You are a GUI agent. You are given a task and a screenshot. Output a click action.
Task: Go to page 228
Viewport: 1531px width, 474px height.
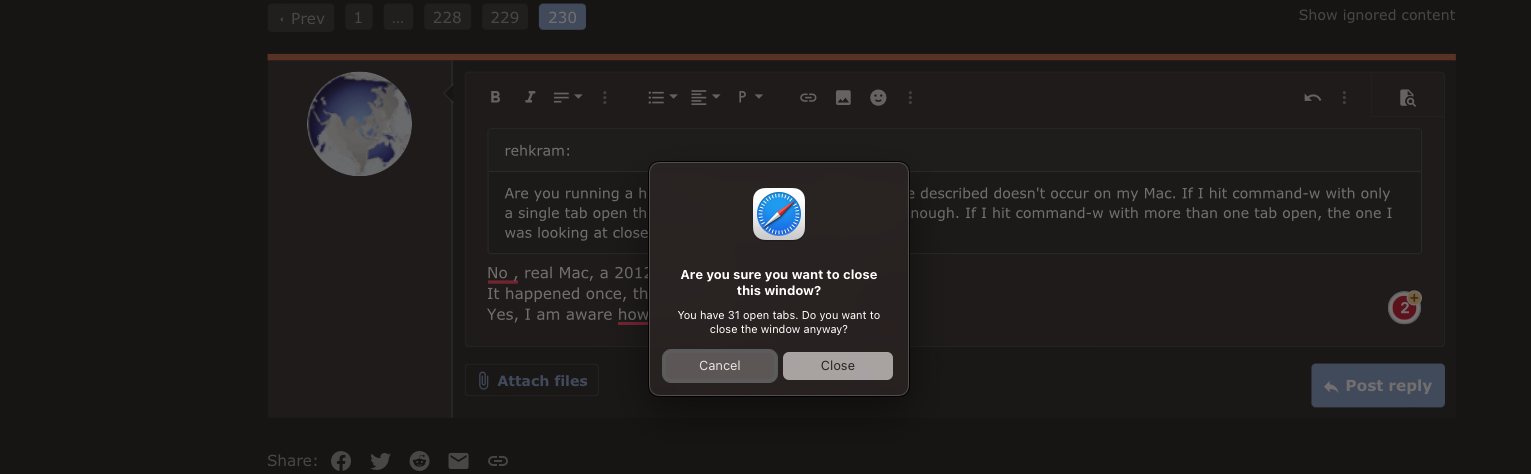tap(447, 17)
